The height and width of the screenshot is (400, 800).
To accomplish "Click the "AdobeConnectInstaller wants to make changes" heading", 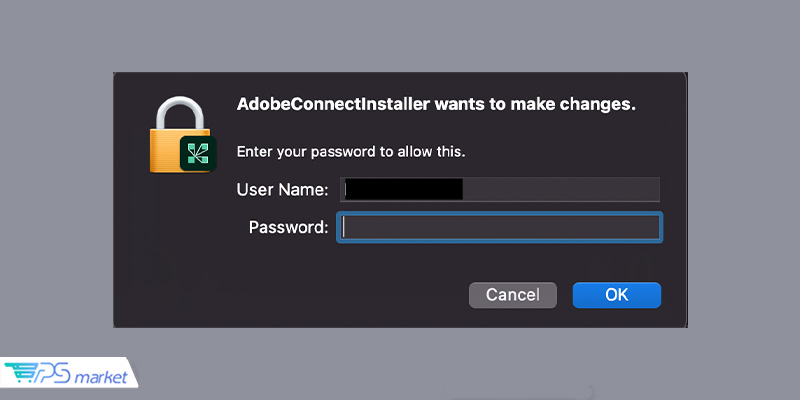I will [x=435, y=104].
